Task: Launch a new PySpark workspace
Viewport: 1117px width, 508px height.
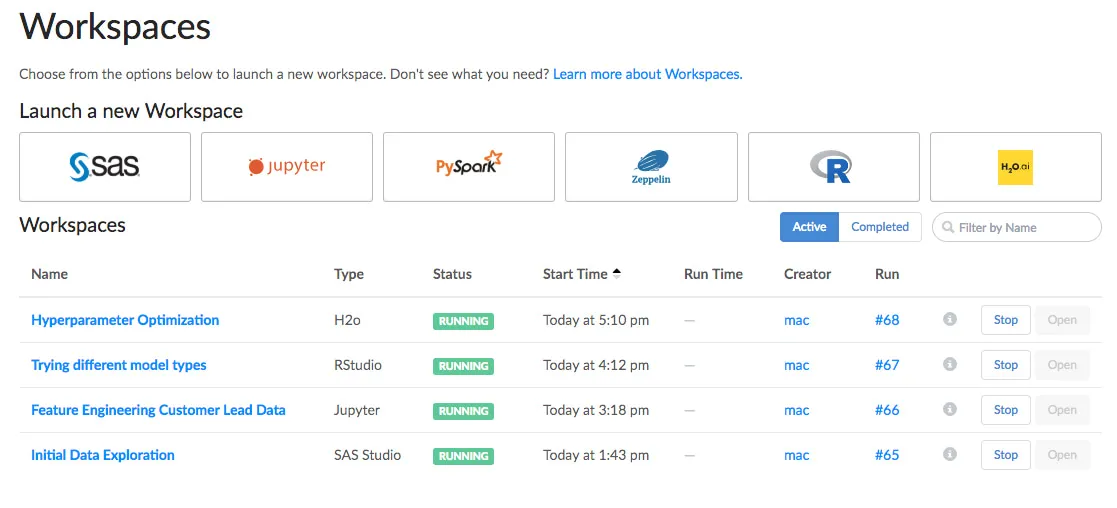Action: point(469,167)
